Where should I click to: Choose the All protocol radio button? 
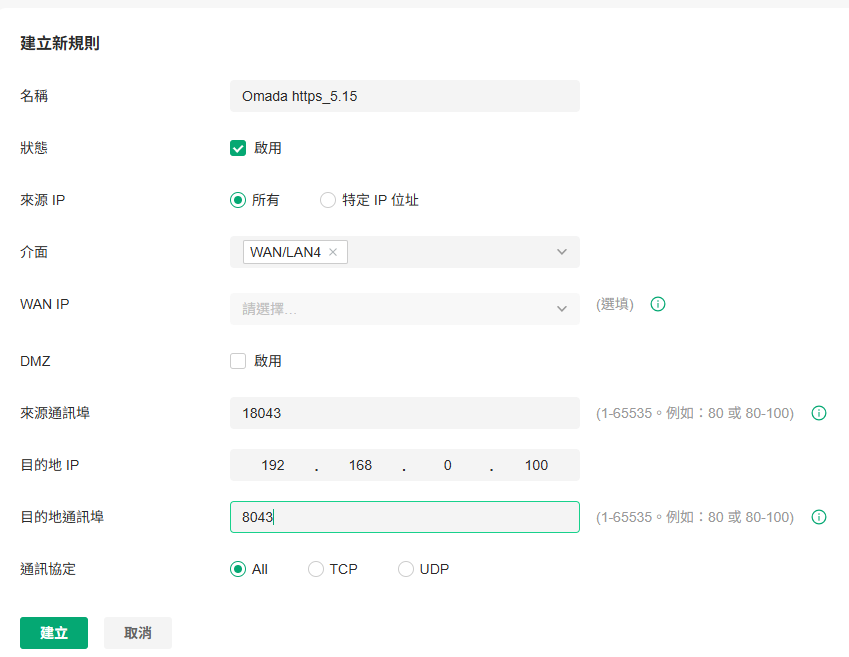[238, 569]
